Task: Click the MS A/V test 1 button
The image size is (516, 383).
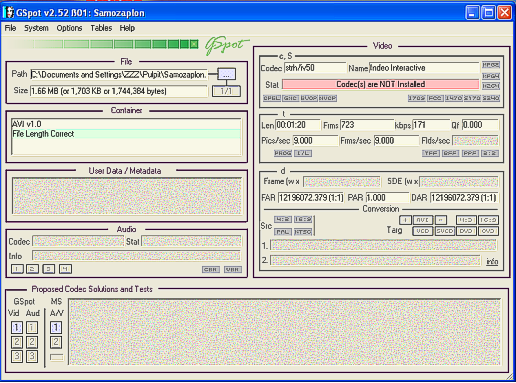Action: tap(56, 328)
